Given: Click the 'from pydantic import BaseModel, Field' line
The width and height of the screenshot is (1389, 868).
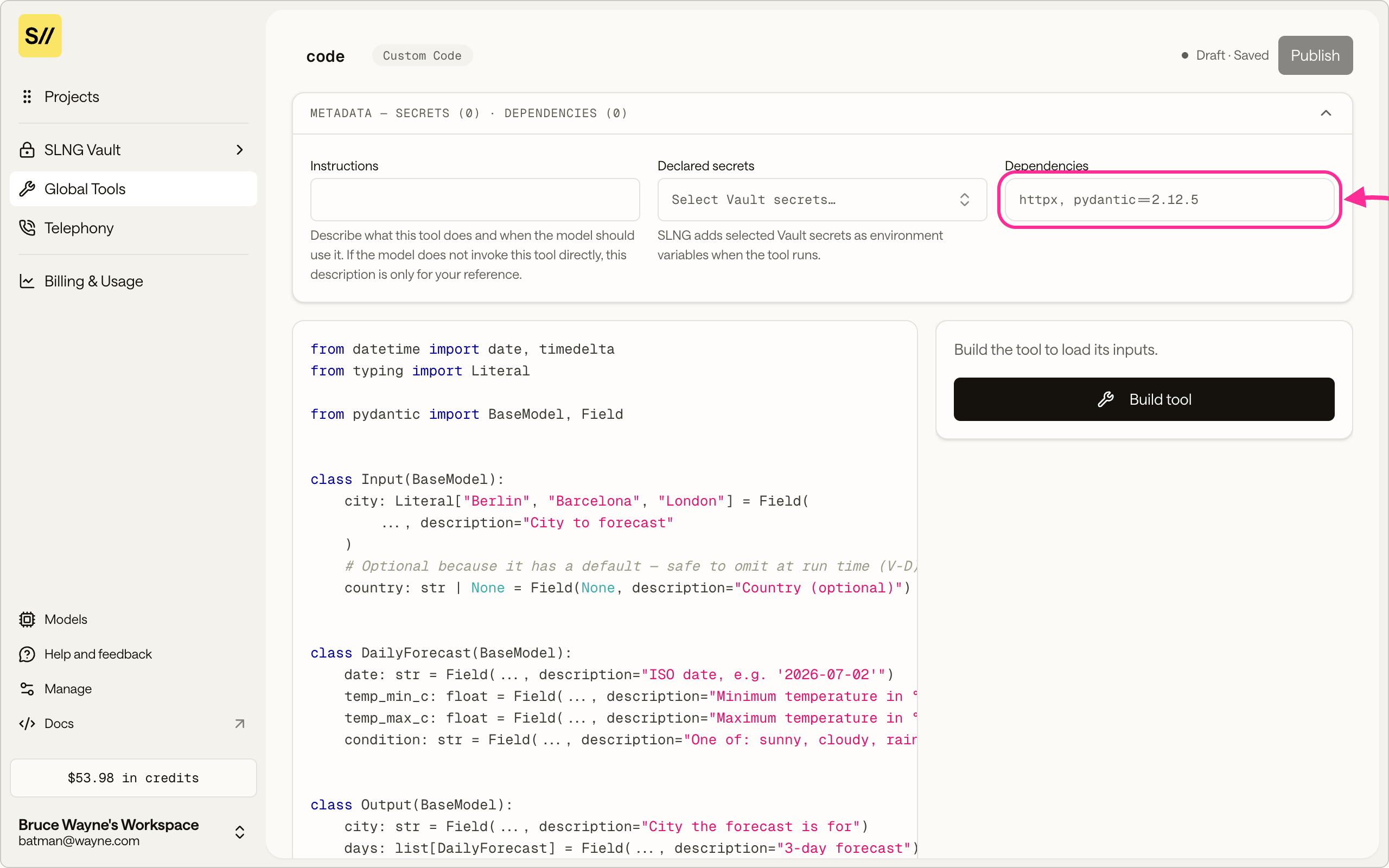Looking at the screenshot, I should point(467,414).
